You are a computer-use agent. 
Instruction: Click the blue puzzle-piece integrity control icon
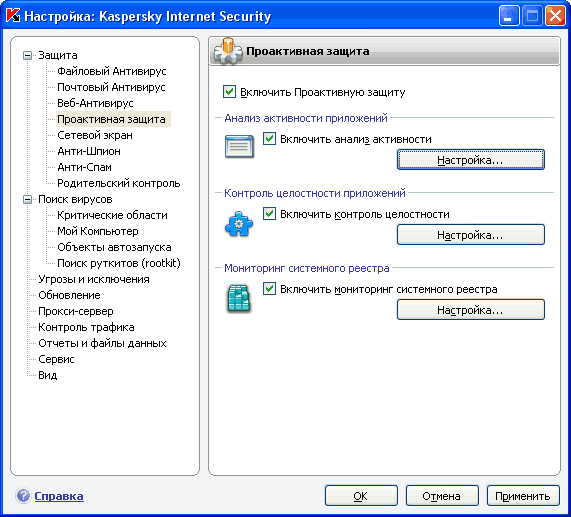(239, 224)
